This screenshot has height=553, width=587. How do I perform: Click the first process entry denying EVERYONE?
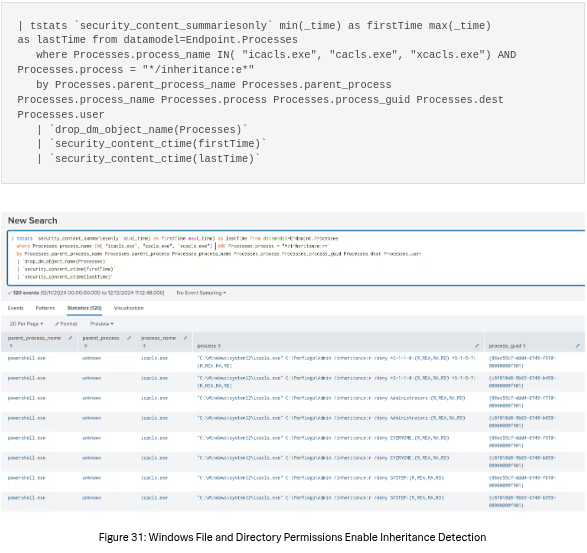(x=323, y=438)
